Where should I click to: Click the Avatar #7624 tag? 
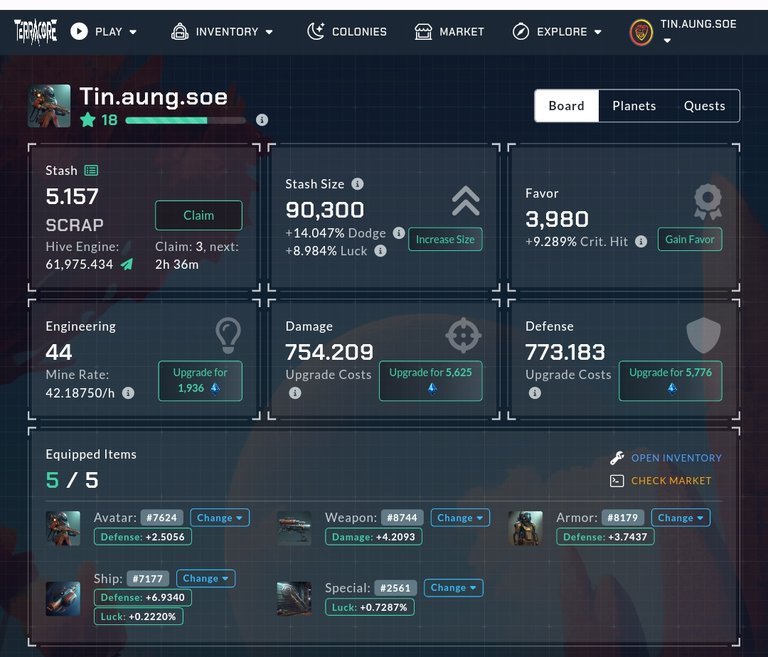pos(162,518)
